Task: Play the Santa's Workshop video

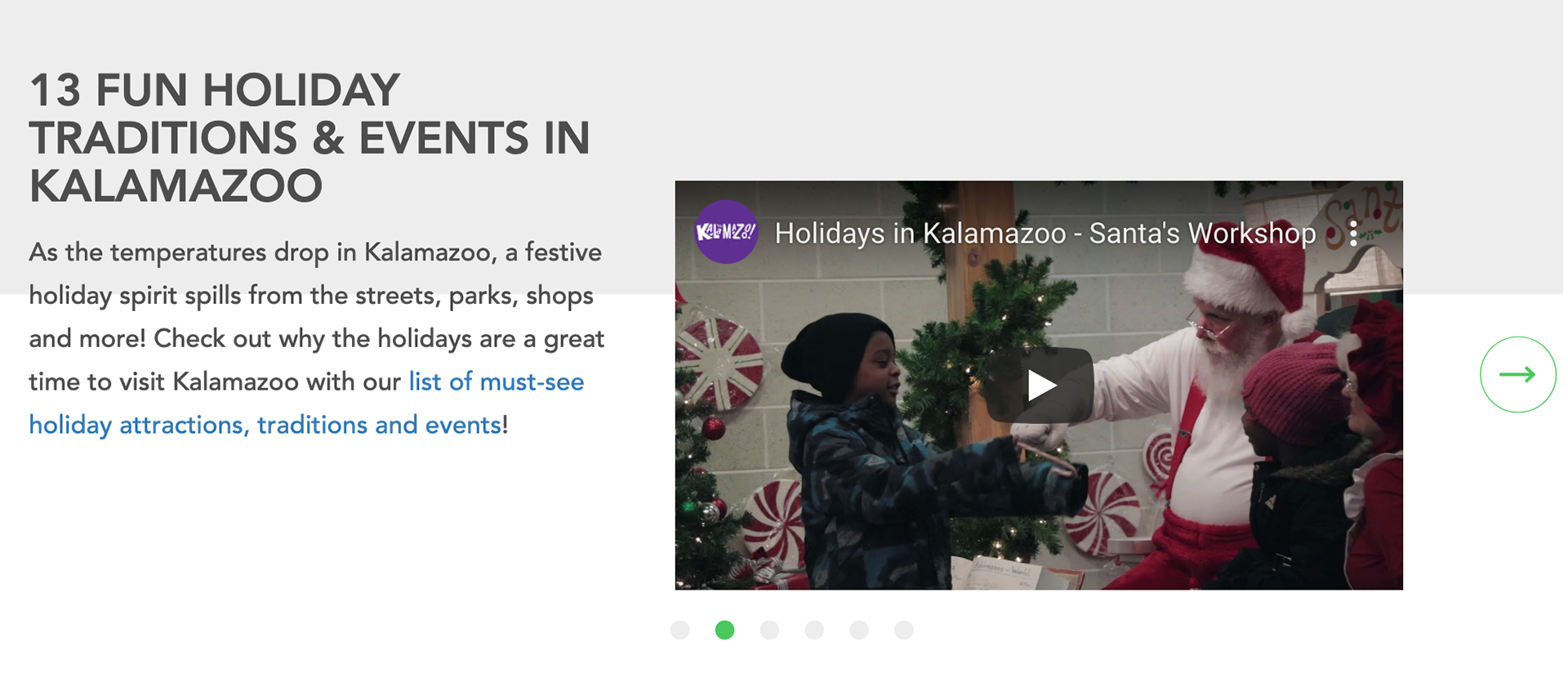Action: click(x=1040, y=385)
